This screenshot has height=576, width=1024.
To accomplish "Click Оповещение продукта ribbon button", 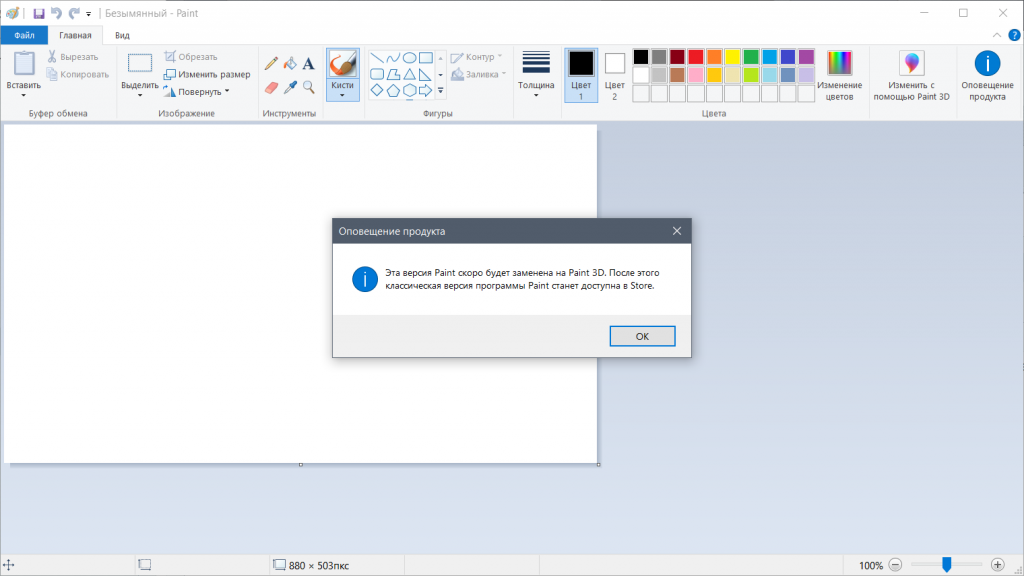I will (987, 75).
